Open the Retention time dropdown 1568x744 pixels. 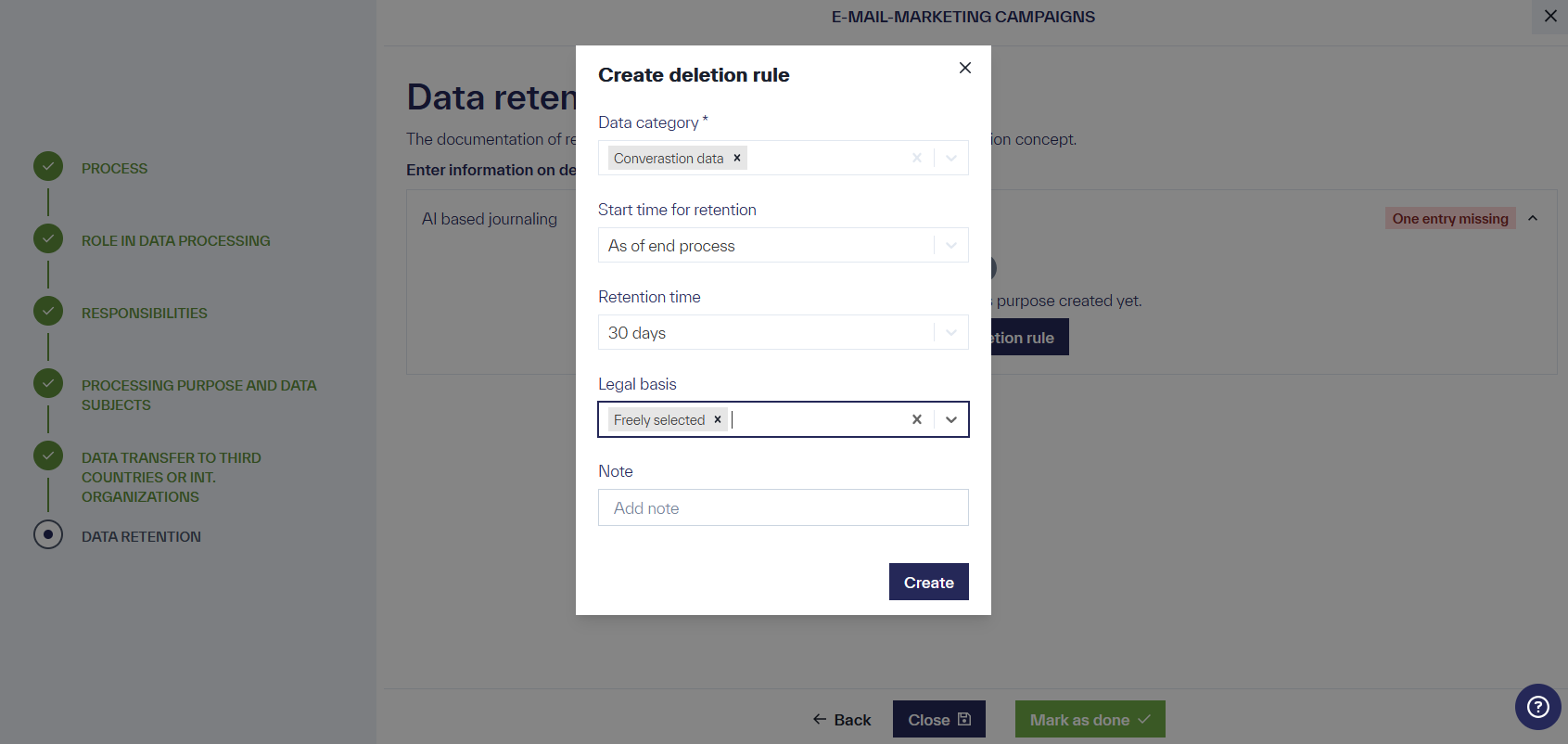950,332
